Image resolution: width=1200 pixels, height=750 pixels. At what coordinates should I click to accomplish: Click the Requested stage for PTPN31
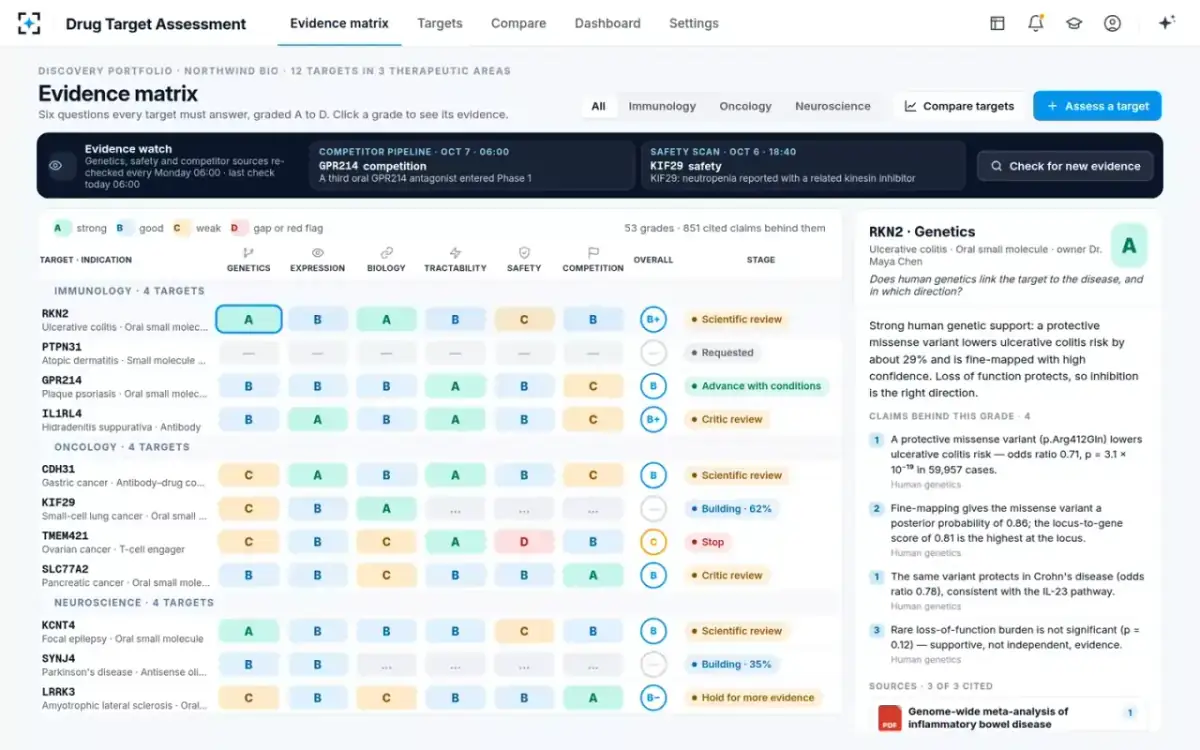722,353
